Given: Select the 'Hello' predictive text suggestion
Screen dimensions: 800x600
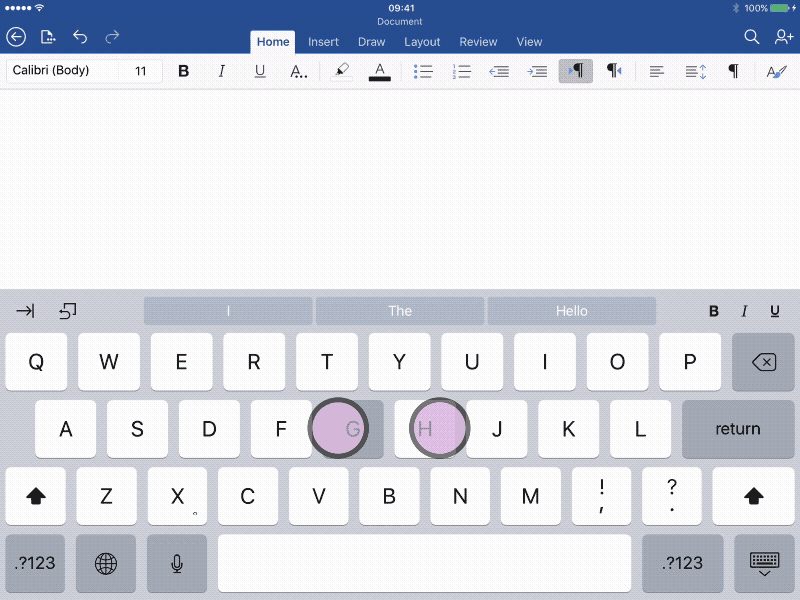Looking at the screenshot, I should (x=571, y=311).
